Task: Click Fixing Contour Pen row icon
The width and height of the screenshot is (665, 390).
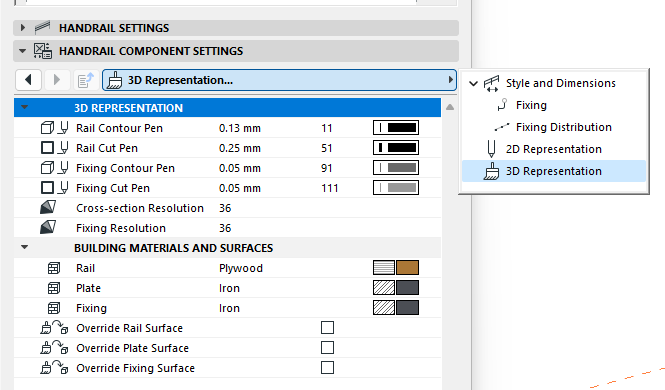Action: pos(55,167)
